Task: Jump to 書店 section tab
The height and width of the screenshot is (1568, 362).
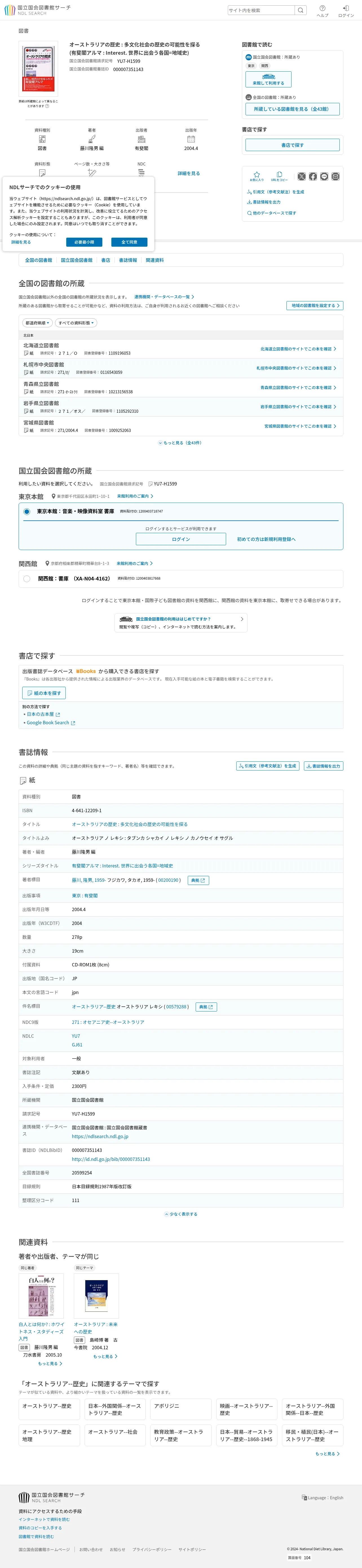Action: (105, 260)
